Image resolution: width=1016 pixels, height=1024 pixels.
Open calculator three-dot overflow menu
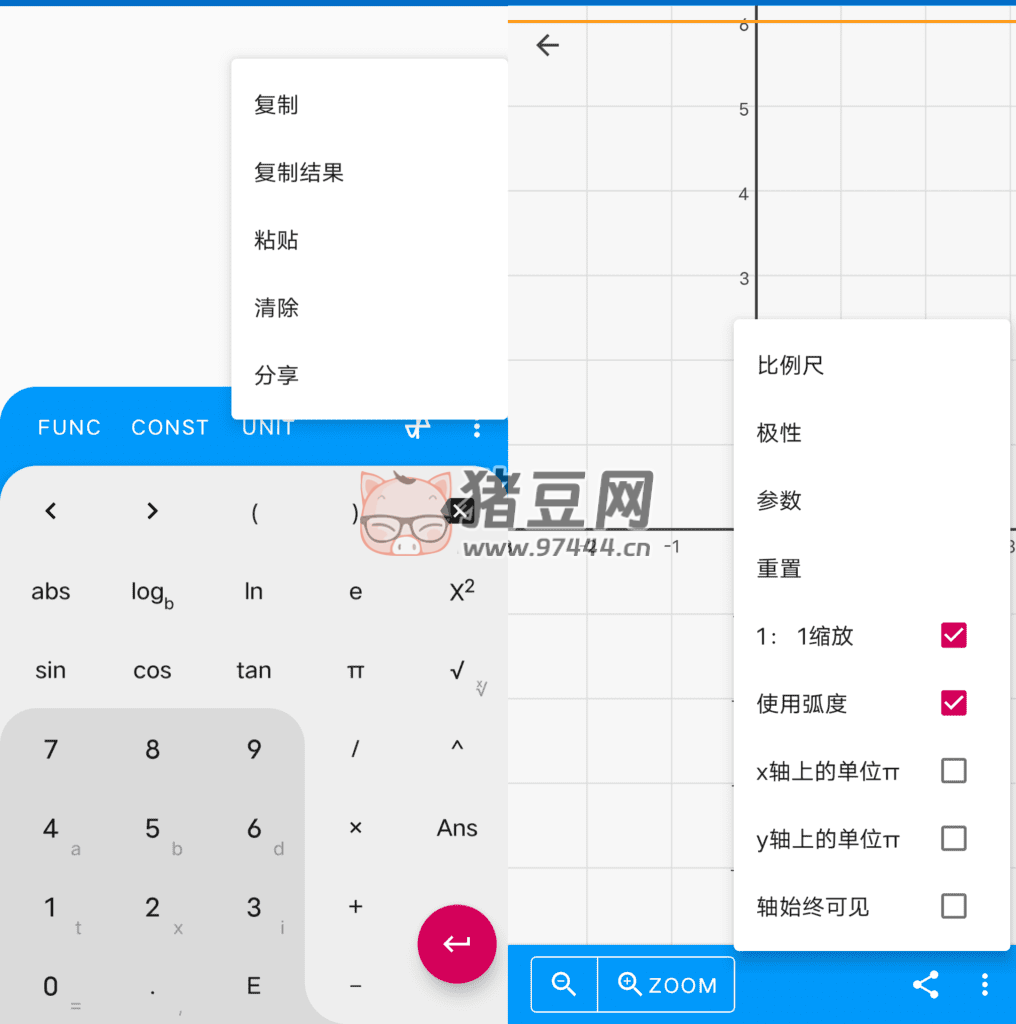[477, 429]
